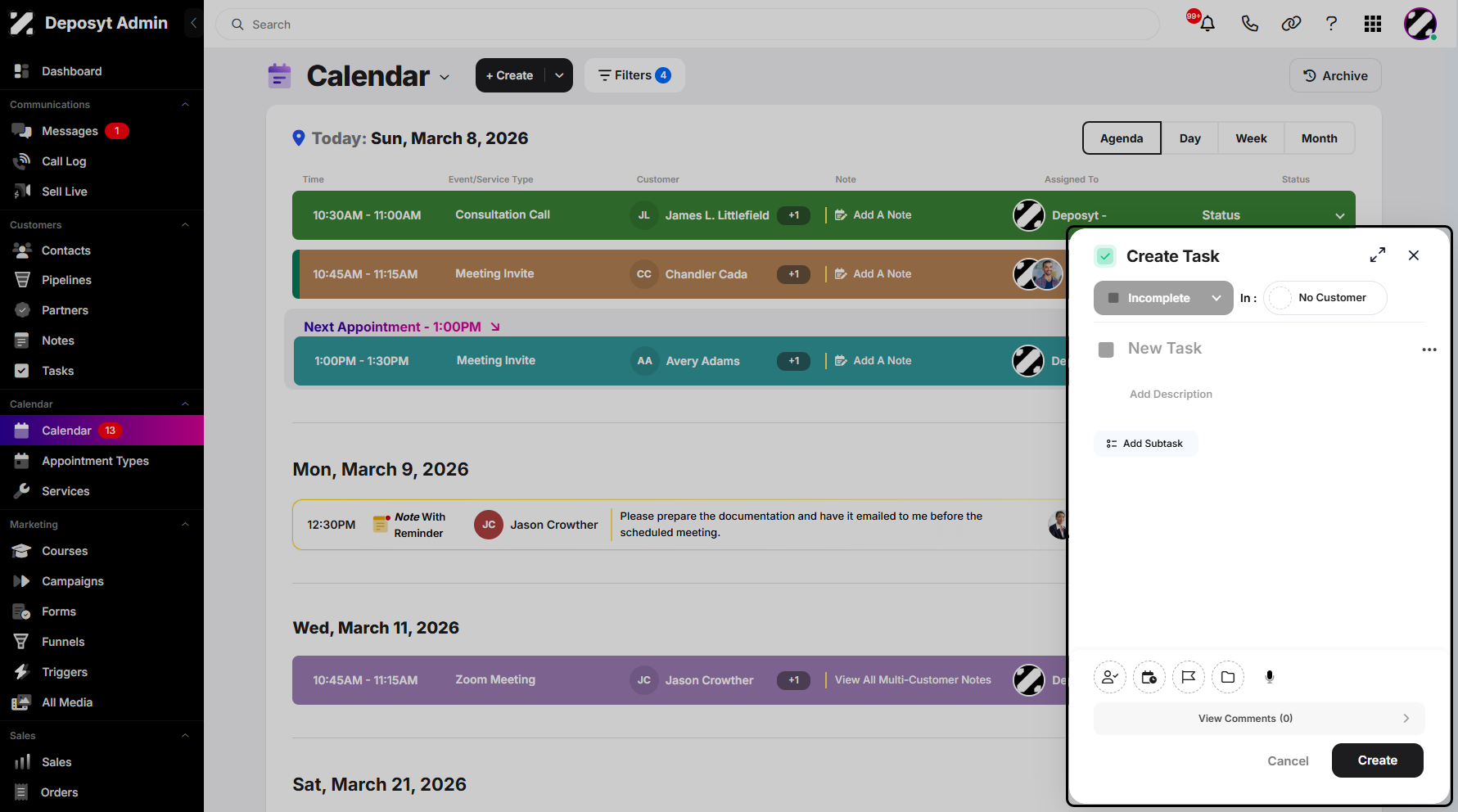This screenshot has height=812, width=1458.
Task: Collapse the Marketing sidebar section
Action: coord(185,525)
